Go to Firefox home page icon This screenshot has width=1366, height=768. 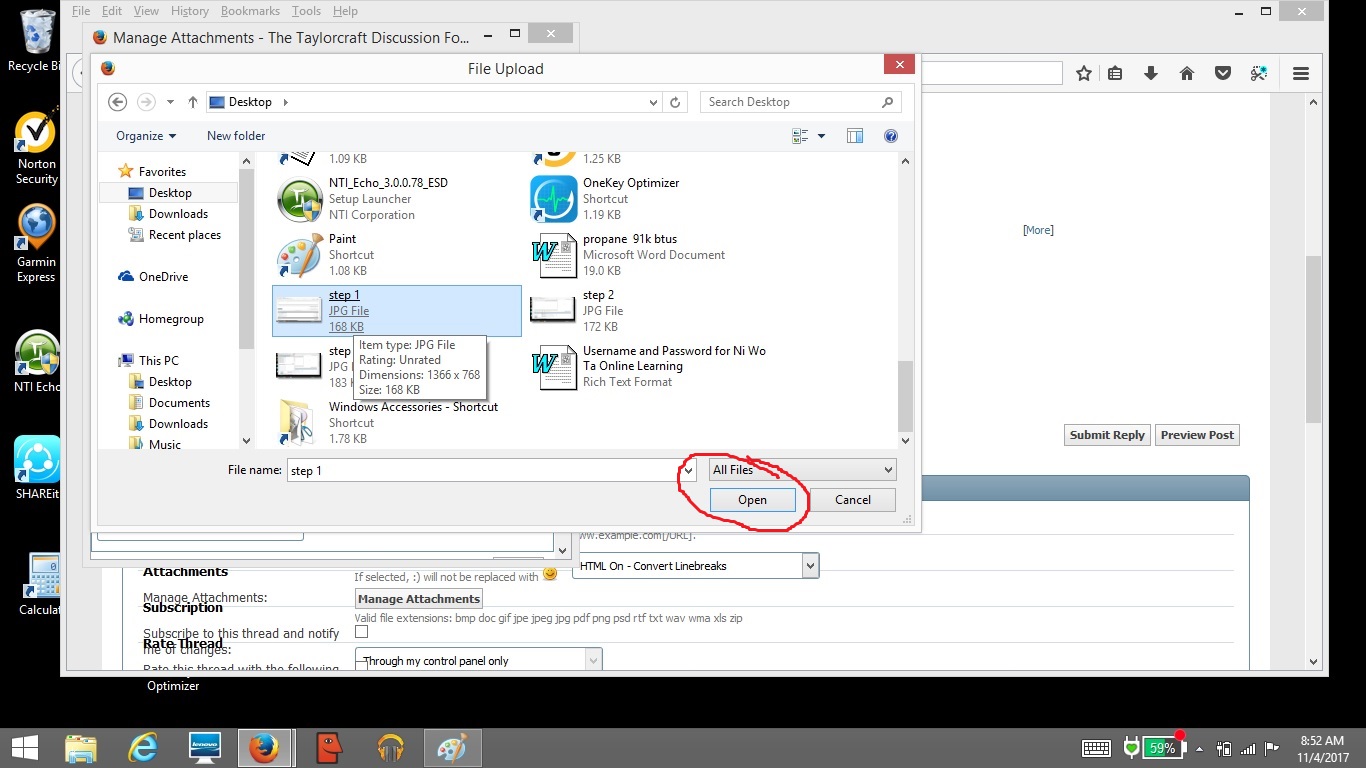pyautogui.click(x=1187, y=73)
